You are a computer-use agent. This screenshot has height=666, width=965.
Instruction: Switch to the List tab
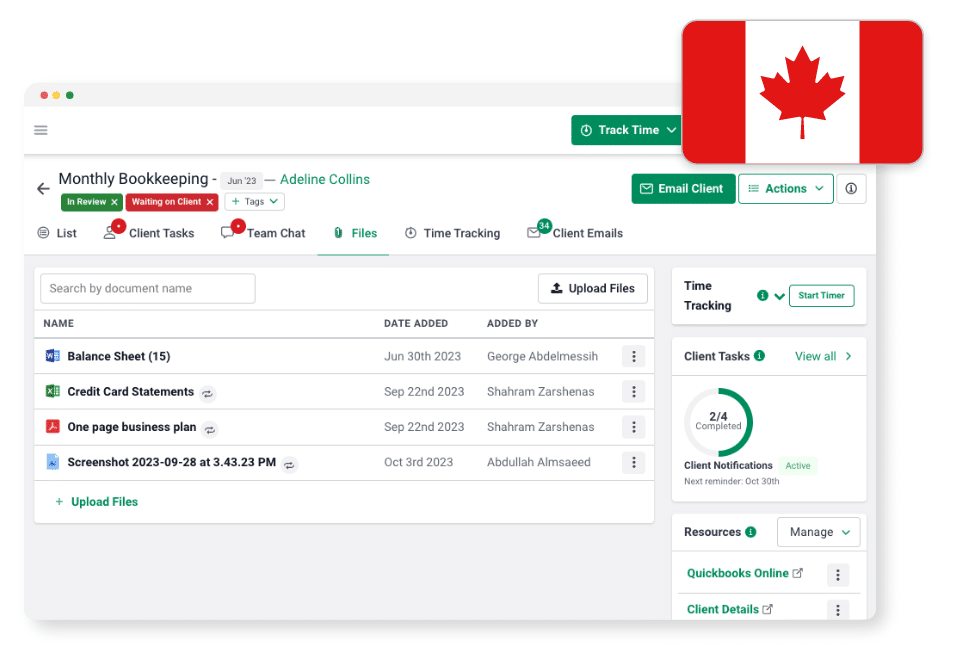[57, 233]
